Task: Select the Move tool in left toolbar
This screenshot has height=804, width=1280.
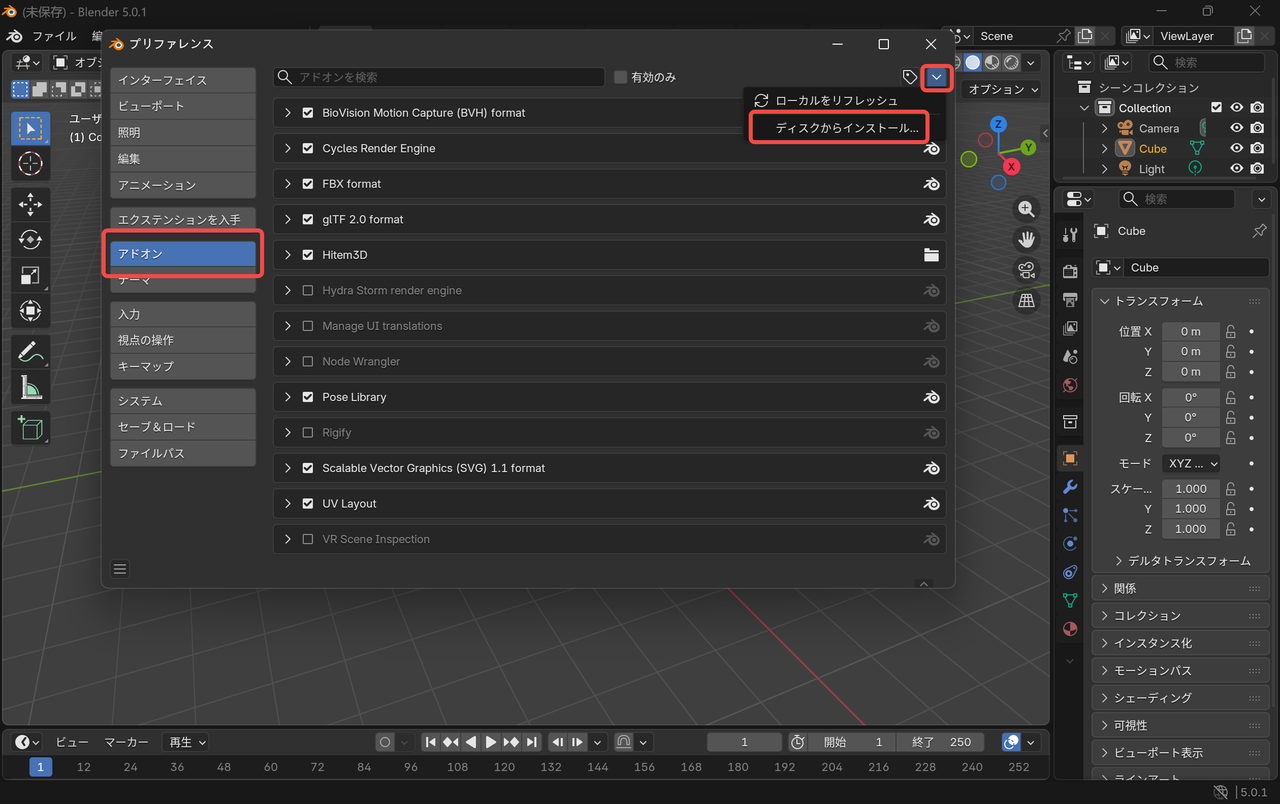Action: coord(30,205)
